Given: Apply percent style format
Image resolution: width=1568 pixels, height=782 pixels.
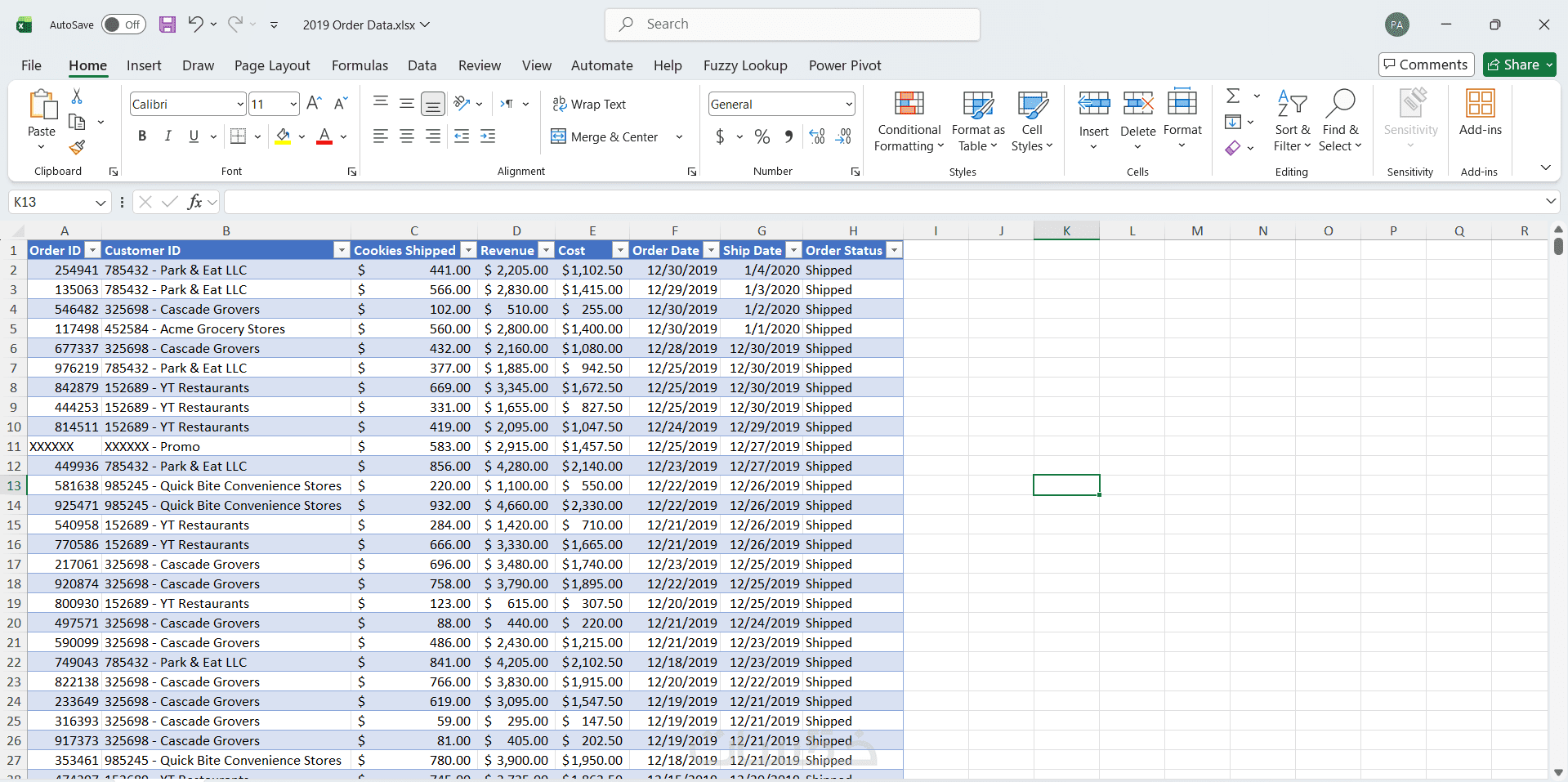Looking at the screenshot, I should (762, 136).
